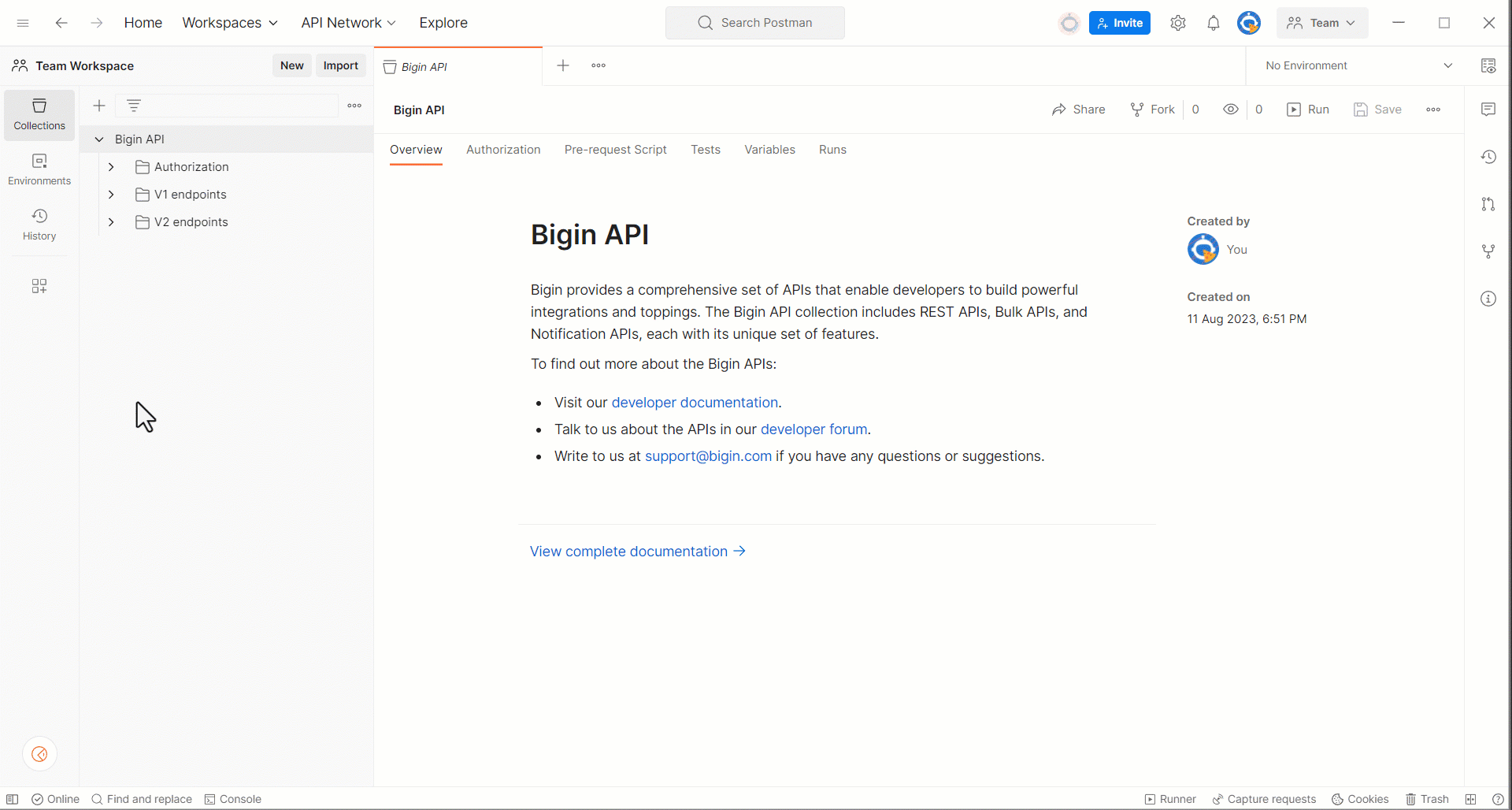Viewport: 1512px width, 810px height.
Task: Open collection more actions ellipsis
Action: pos(1433,110)
